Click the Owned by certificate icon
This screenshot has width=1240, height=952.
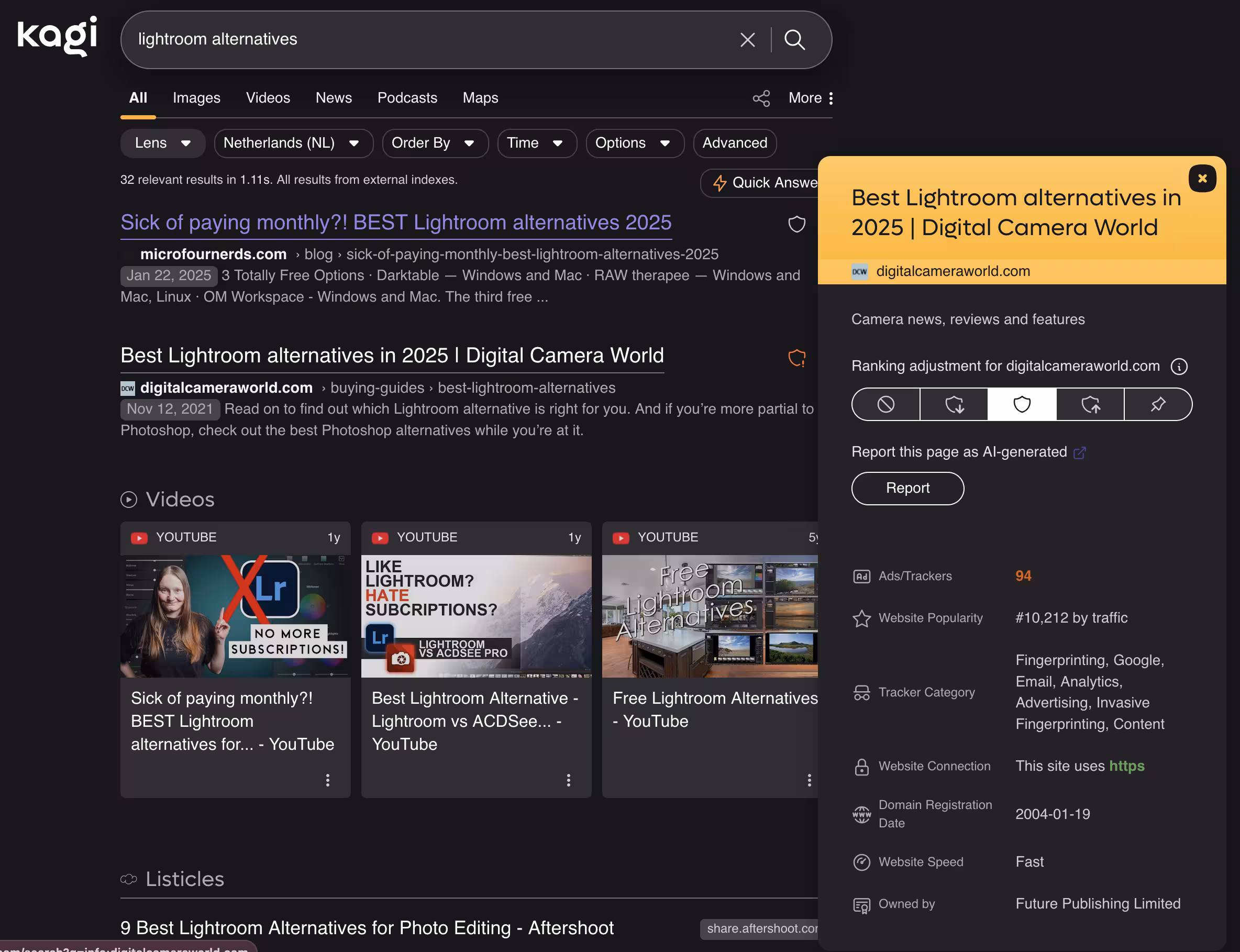[x=861, y=905]
